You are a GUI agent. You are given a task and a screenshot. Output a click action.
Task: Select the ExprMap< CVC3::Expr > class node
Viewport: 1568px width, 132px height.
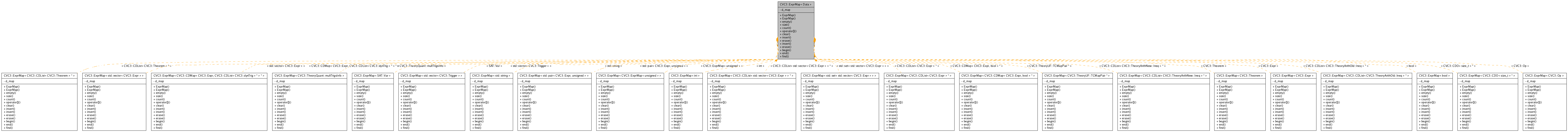(1293, 101)
